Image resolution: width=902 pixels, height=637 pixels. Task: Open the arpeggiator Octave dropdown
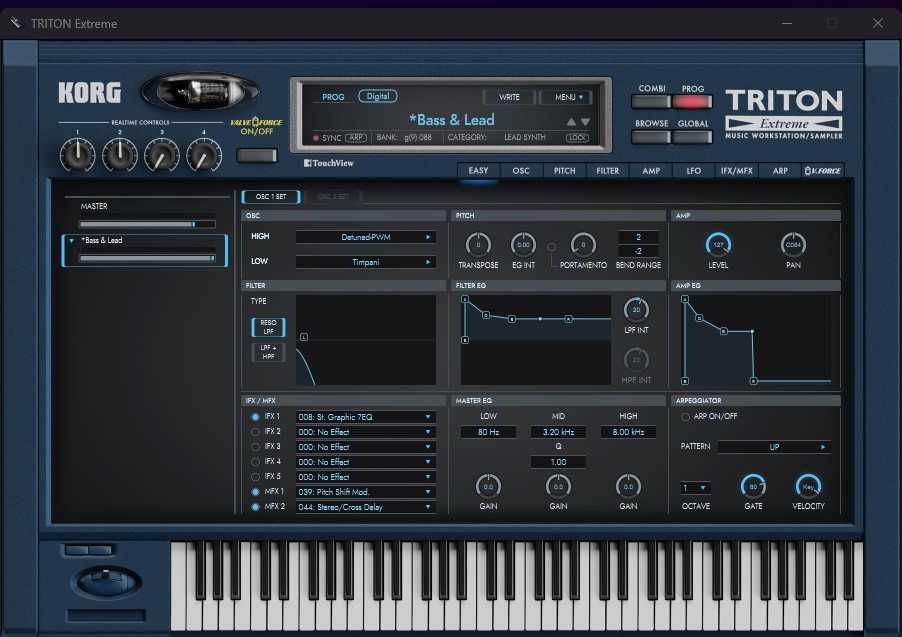[x=695, y=488]
